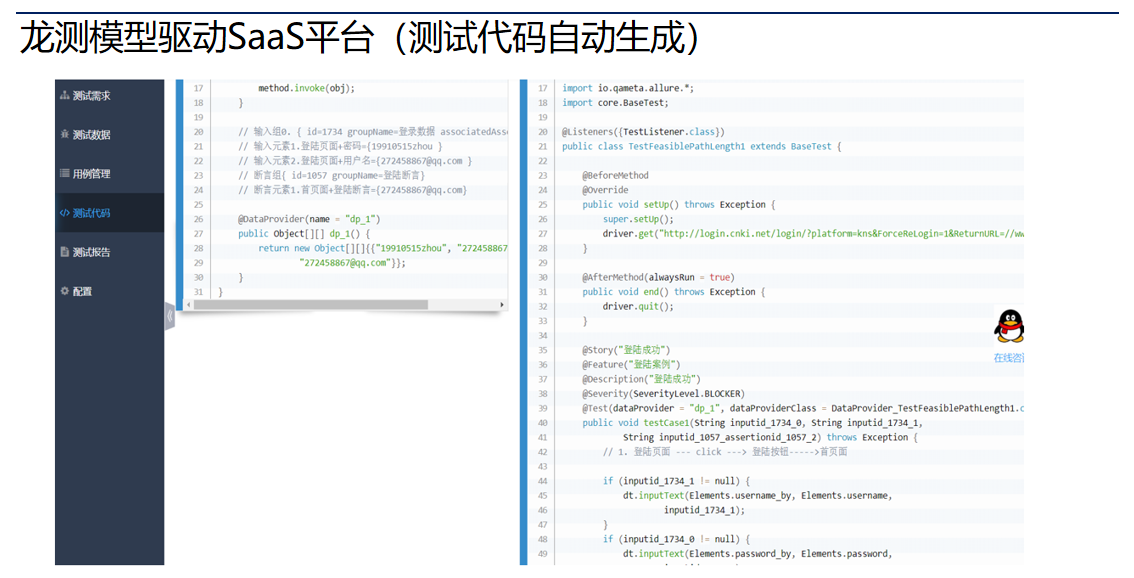Image resolution: width=1134 pixels, height=578 pixels.
Task: Click "public void end() throws Exception" line
Action: (673, 292)
